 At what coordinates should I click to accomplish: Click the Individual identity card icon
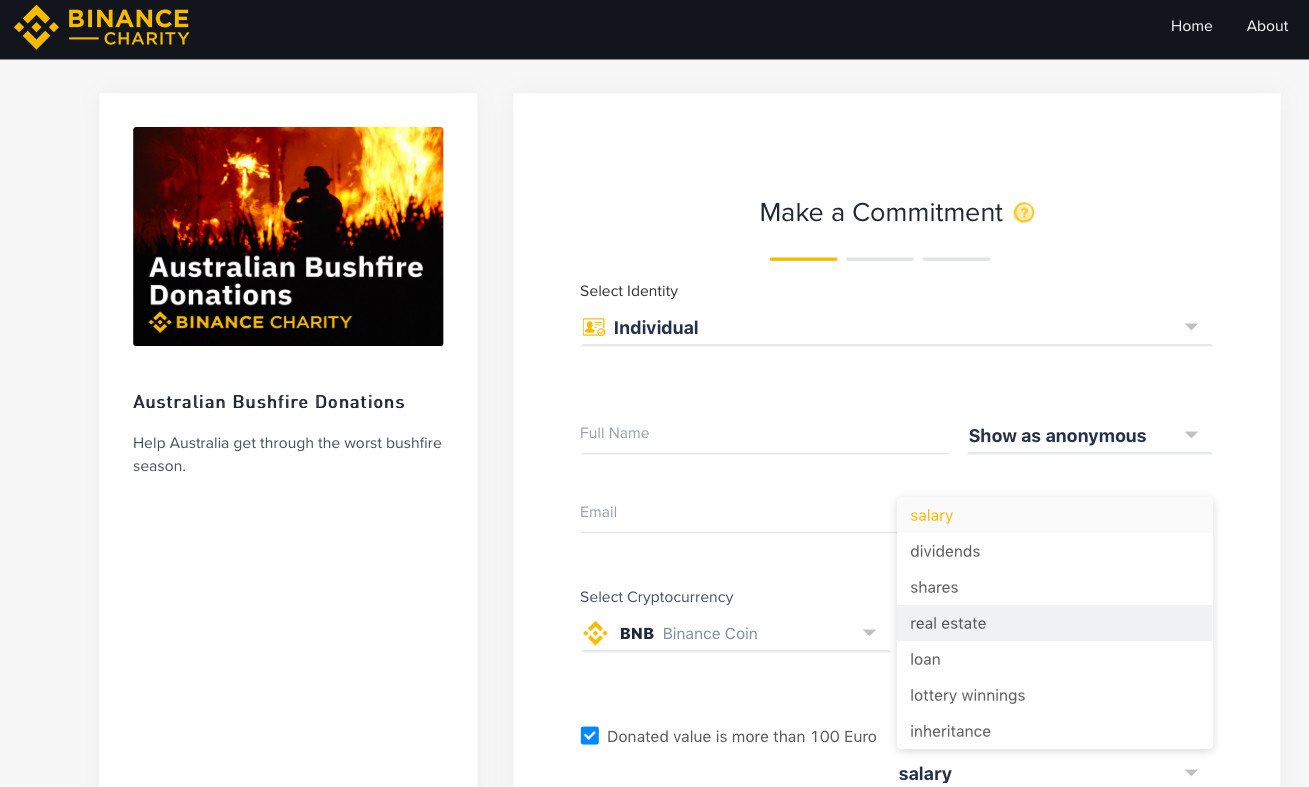pyautogui.click(x=594, y=327)
